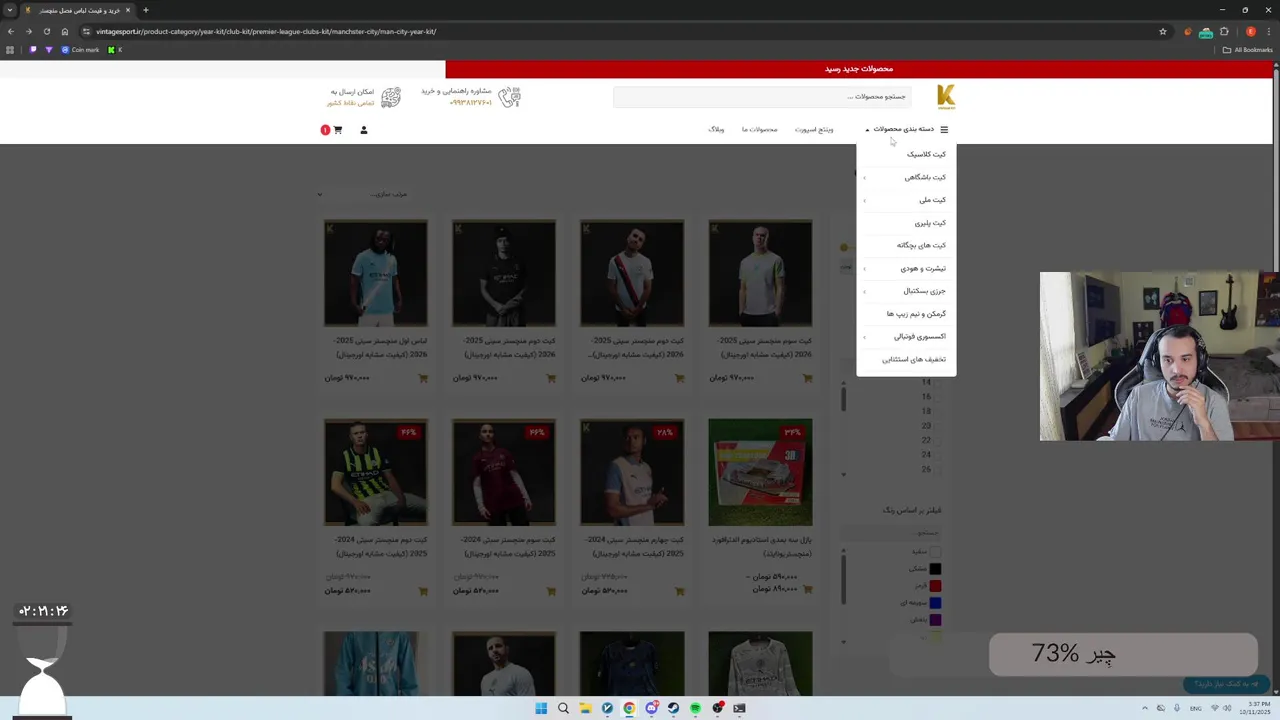Select the black color swatch filter
The image size is (1280, 720).
pos(935,568)
